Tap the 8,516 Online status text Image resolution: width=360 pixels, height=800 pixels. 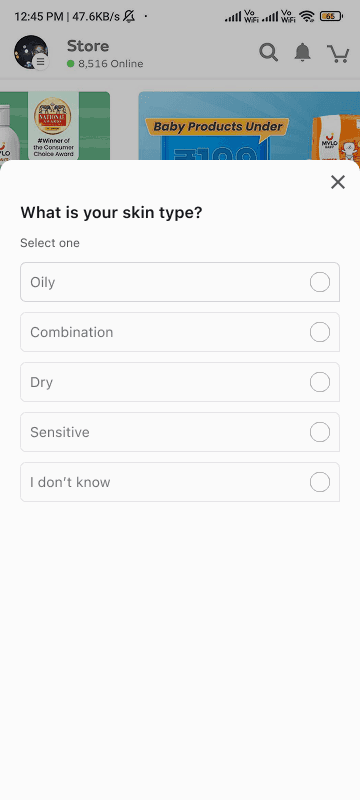(x=110, y=64)
